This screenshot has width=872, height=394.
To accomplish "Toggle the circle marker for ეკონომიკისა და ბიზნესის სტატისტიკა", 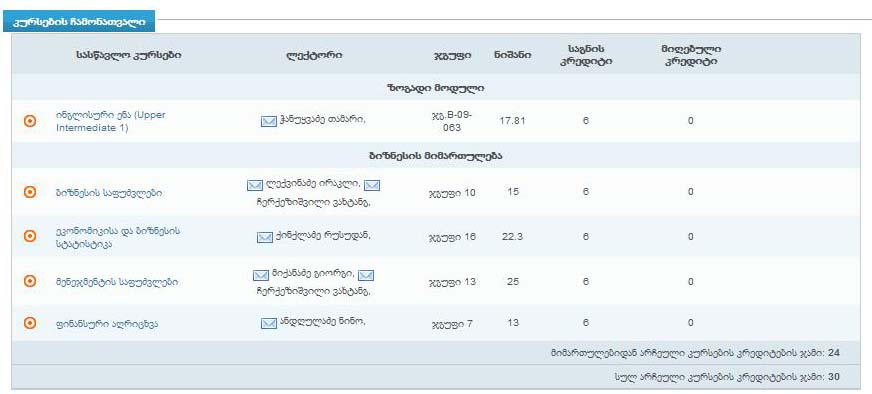I will [x=30, y=237].
